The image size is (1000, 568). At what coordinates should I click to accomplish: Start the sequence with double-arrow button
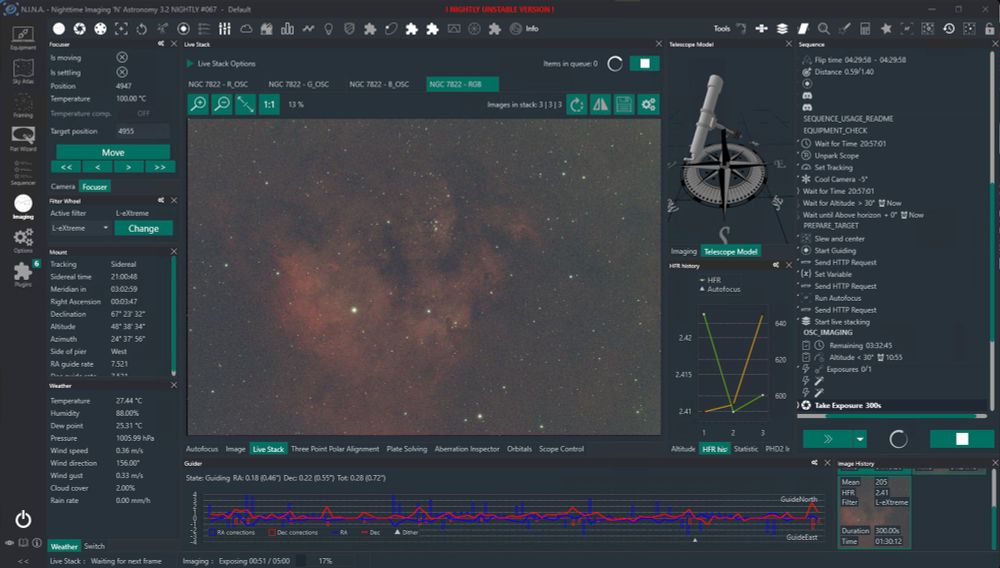[828, 439]
